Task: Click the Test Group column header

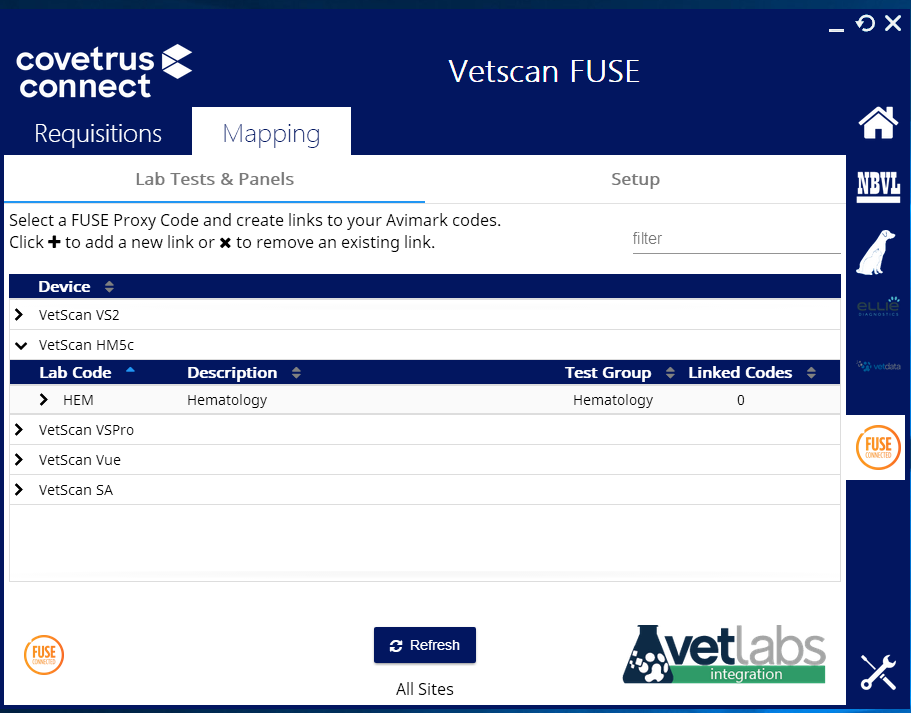Action: pyautogui.click(x=608, y=372)
